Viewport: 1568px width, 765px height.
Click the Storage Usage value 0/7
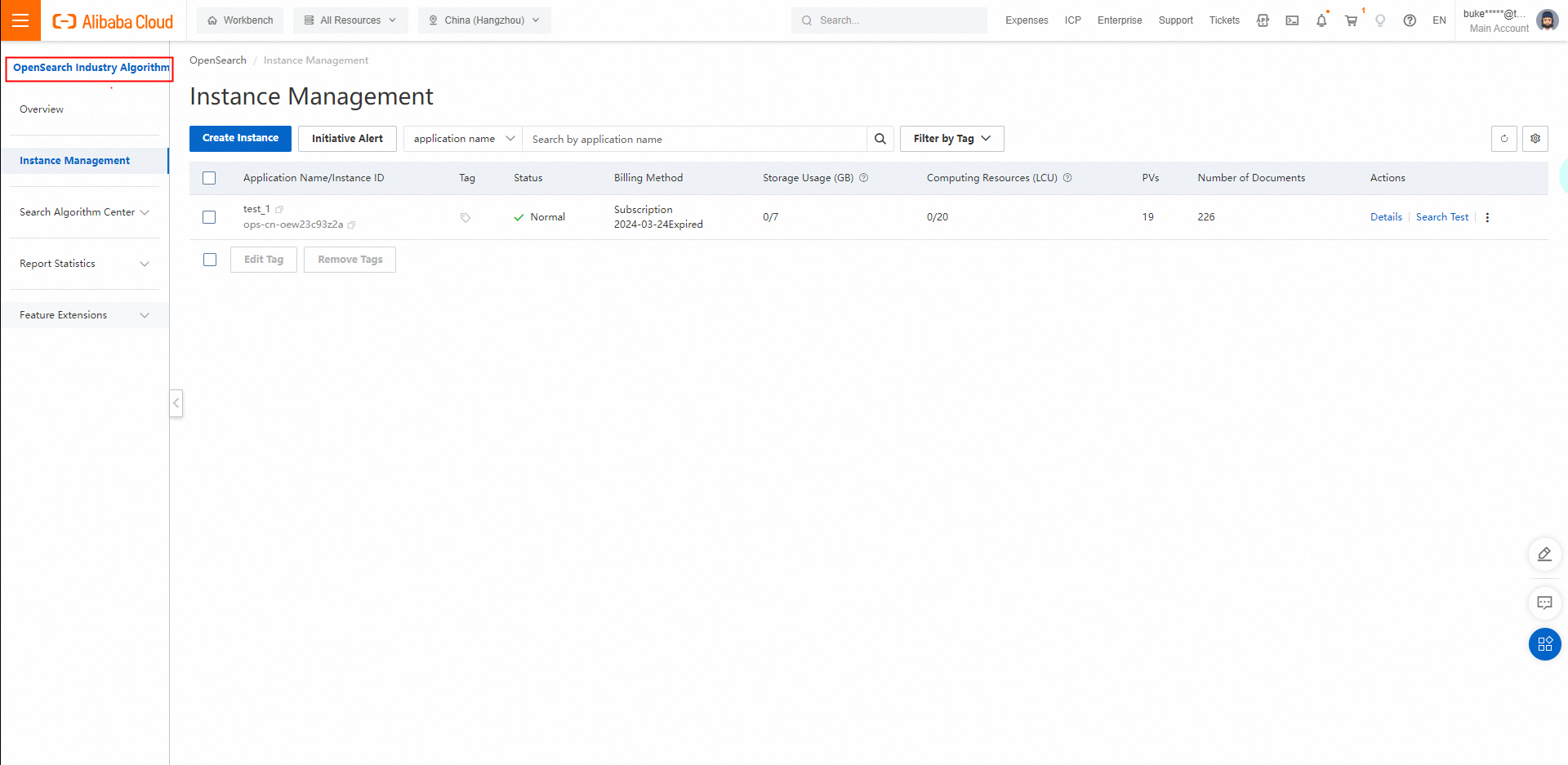[x=771, y=217]
